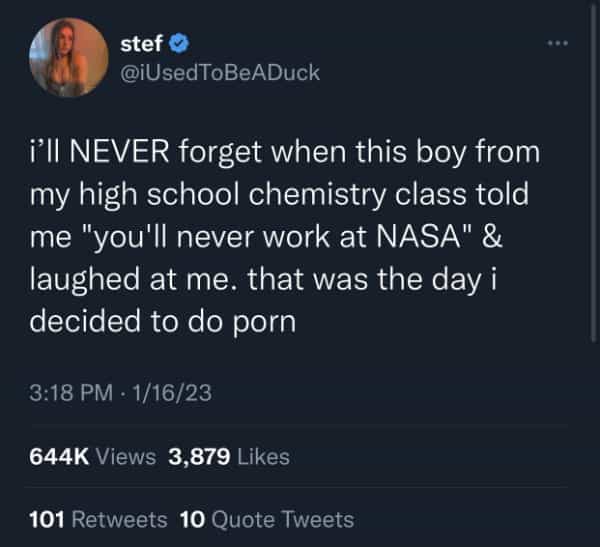View the 101 retweets number
This screenshot has height=547, width=600.
coord(49,519)
